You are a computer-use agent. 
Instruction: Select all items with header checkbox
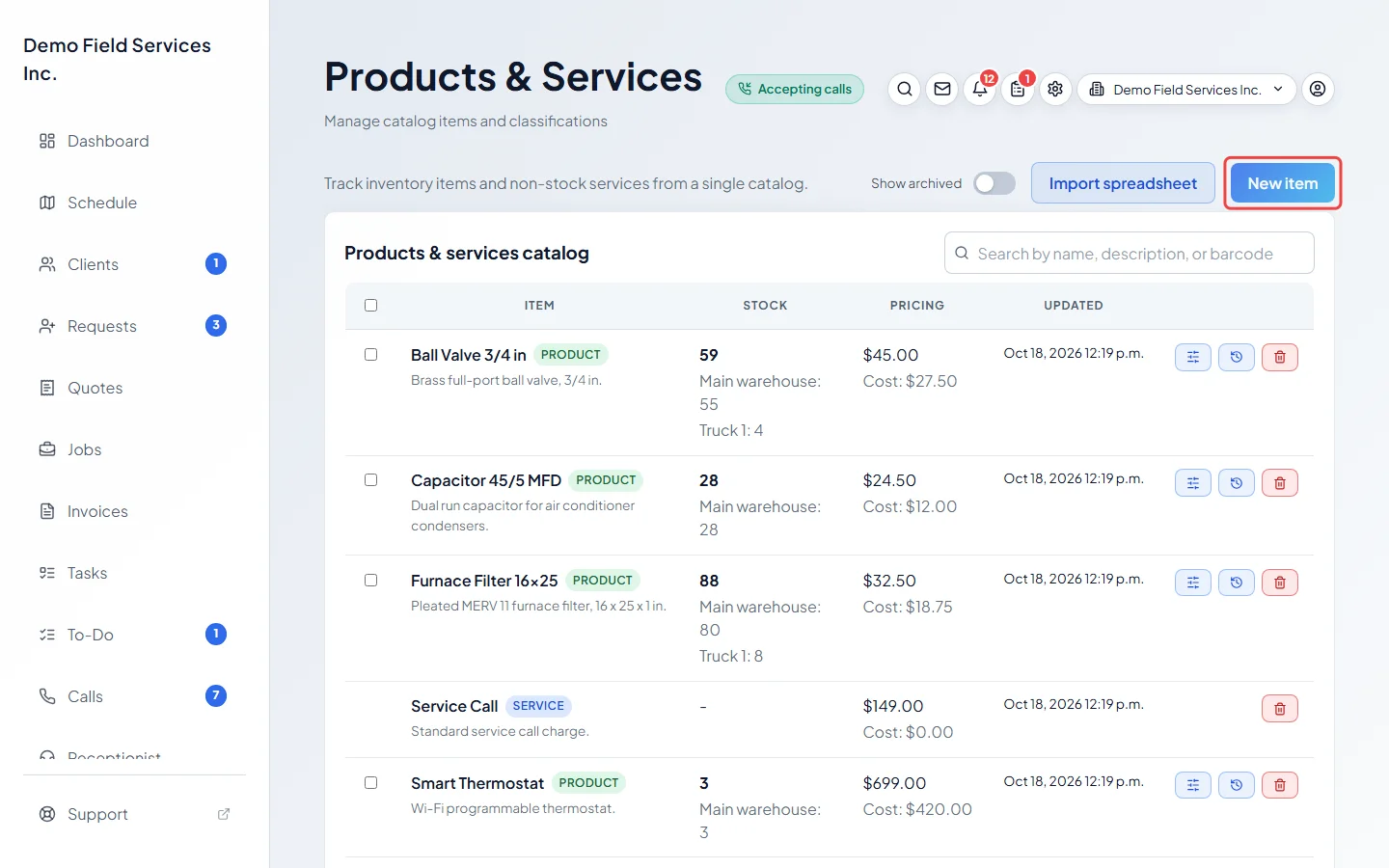click(370, 306)
